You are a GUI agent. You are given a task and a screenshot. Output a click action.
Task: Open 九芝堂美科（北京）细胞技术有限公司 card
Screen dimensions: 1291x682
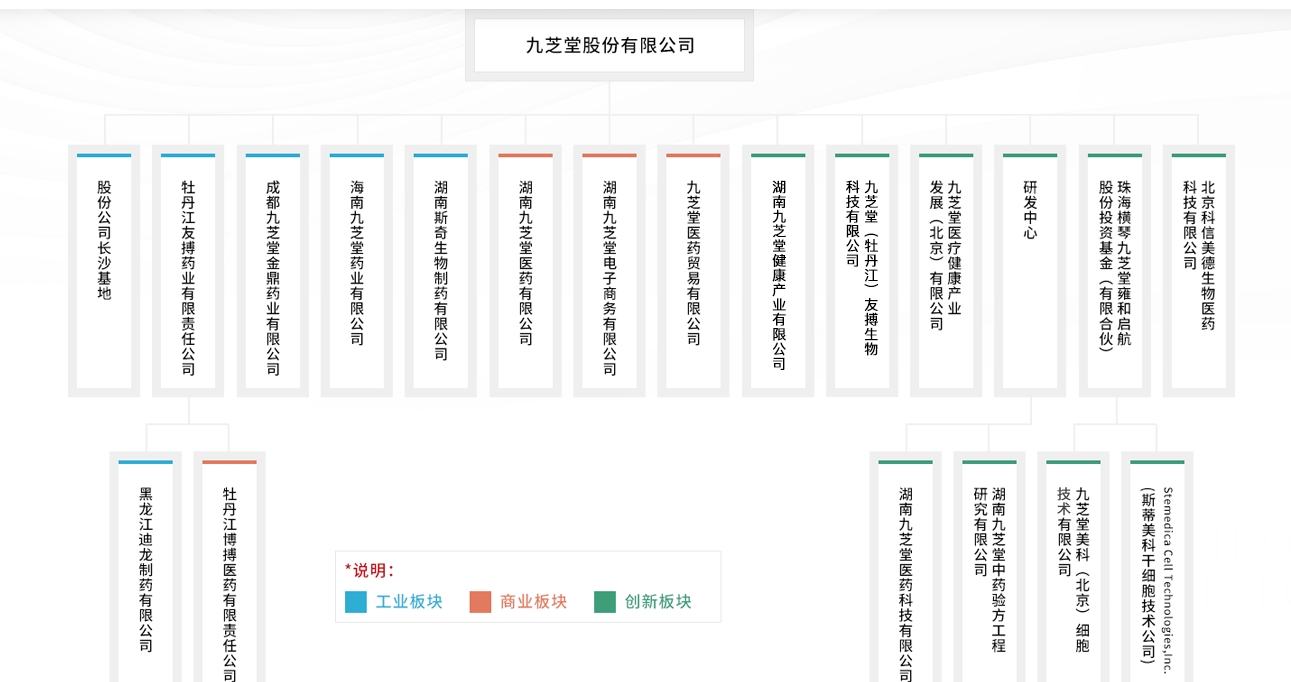(x=1073, y=568)
